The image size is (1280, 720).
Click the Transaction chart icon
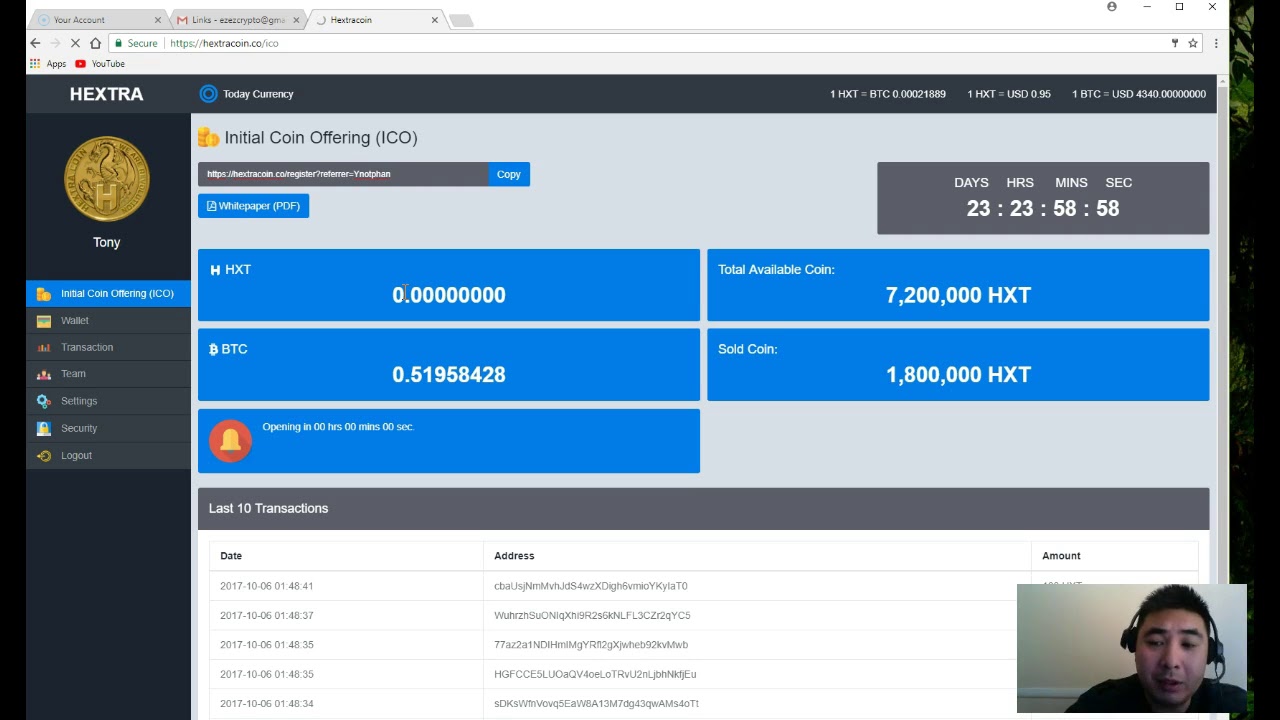pyautogui.click(x=43, y=348)
